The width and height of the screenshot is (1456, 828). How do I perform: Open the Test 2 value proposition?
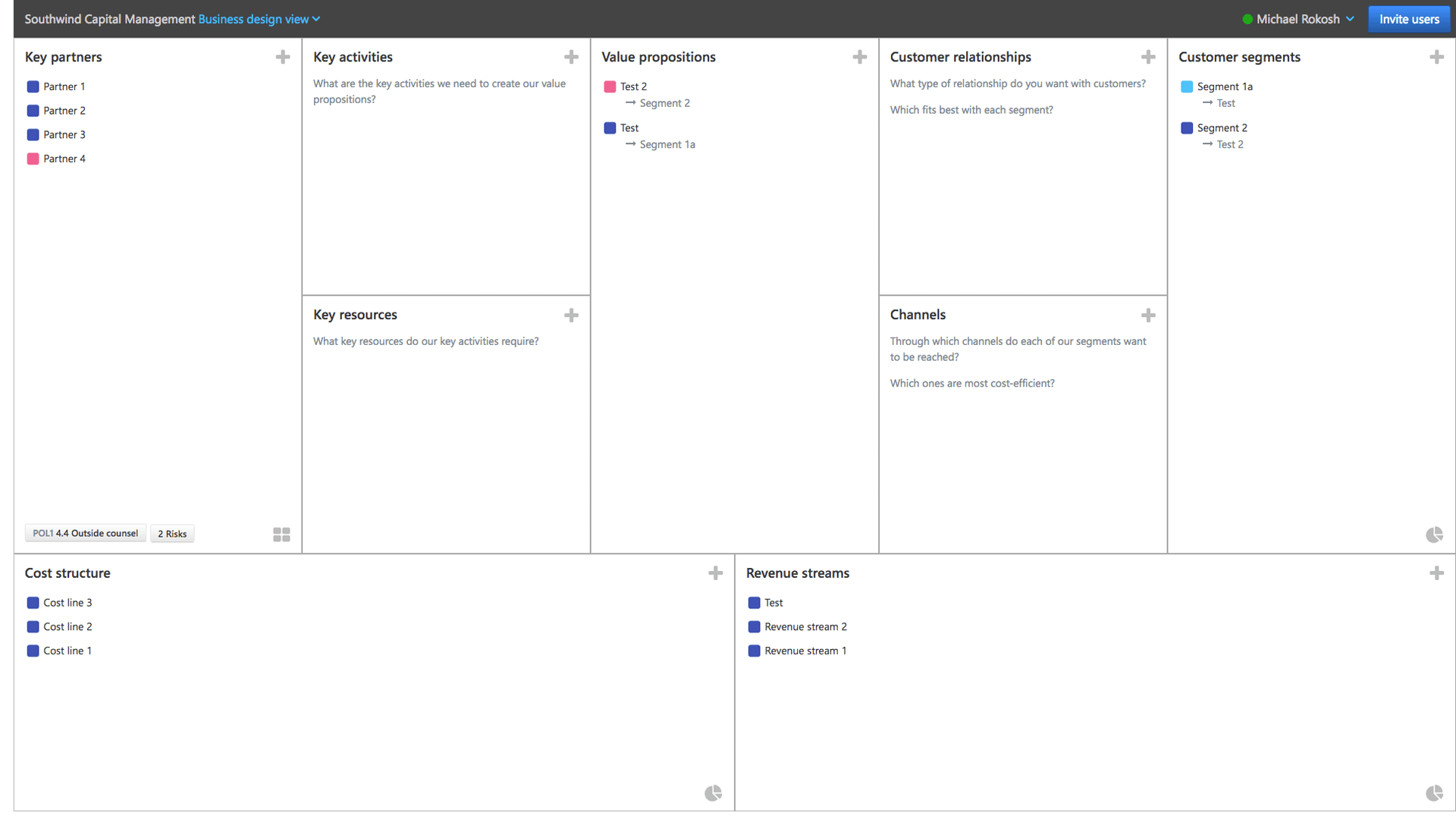coord(633,86)
